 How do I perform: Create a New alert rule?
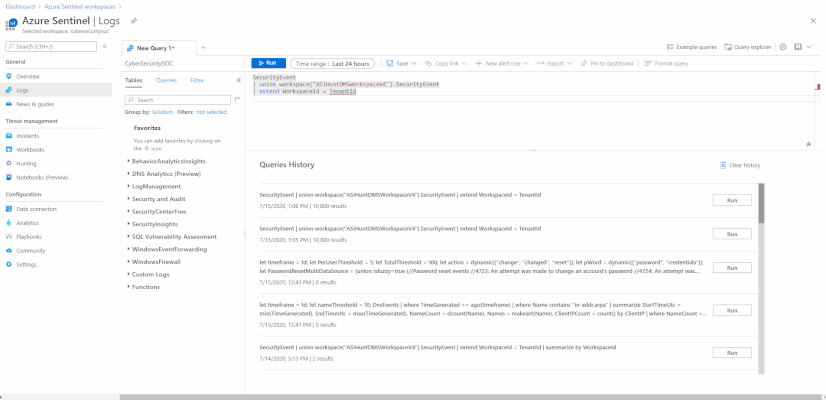pos(502,63)
